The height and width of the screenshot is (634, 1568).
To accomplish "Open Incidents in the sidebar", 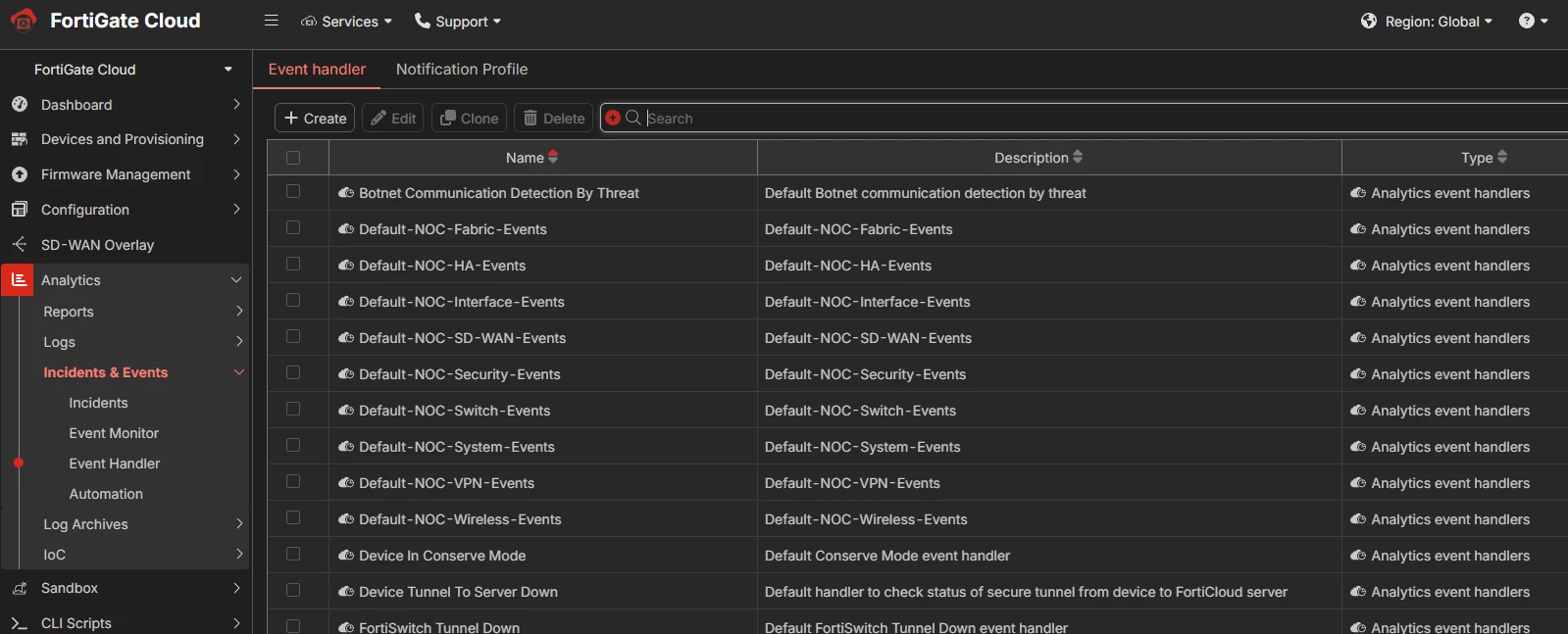I will pos(98,403).
